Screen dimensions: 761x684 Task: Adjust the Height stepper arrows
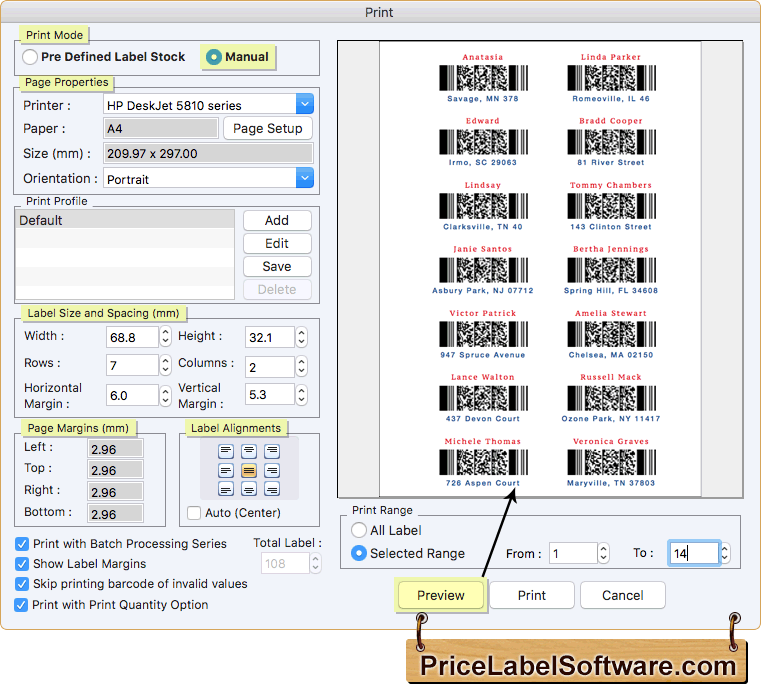(301, 336)
